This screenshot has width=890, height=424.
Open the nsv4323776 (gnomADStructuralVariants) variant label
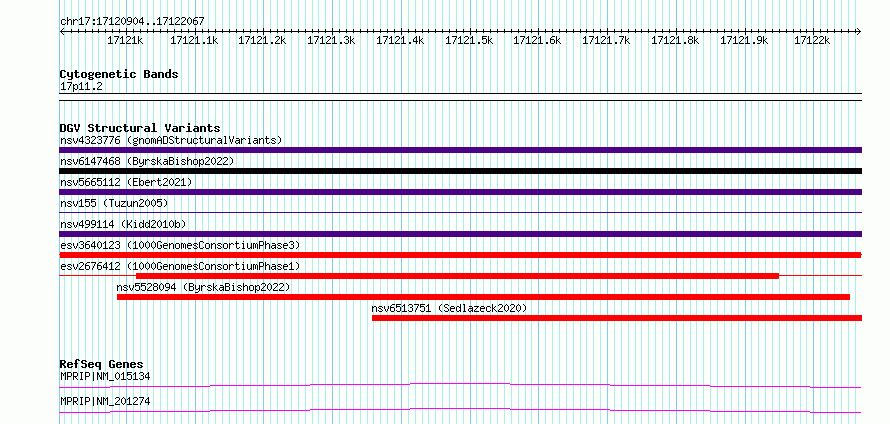(x=171, y=140)
